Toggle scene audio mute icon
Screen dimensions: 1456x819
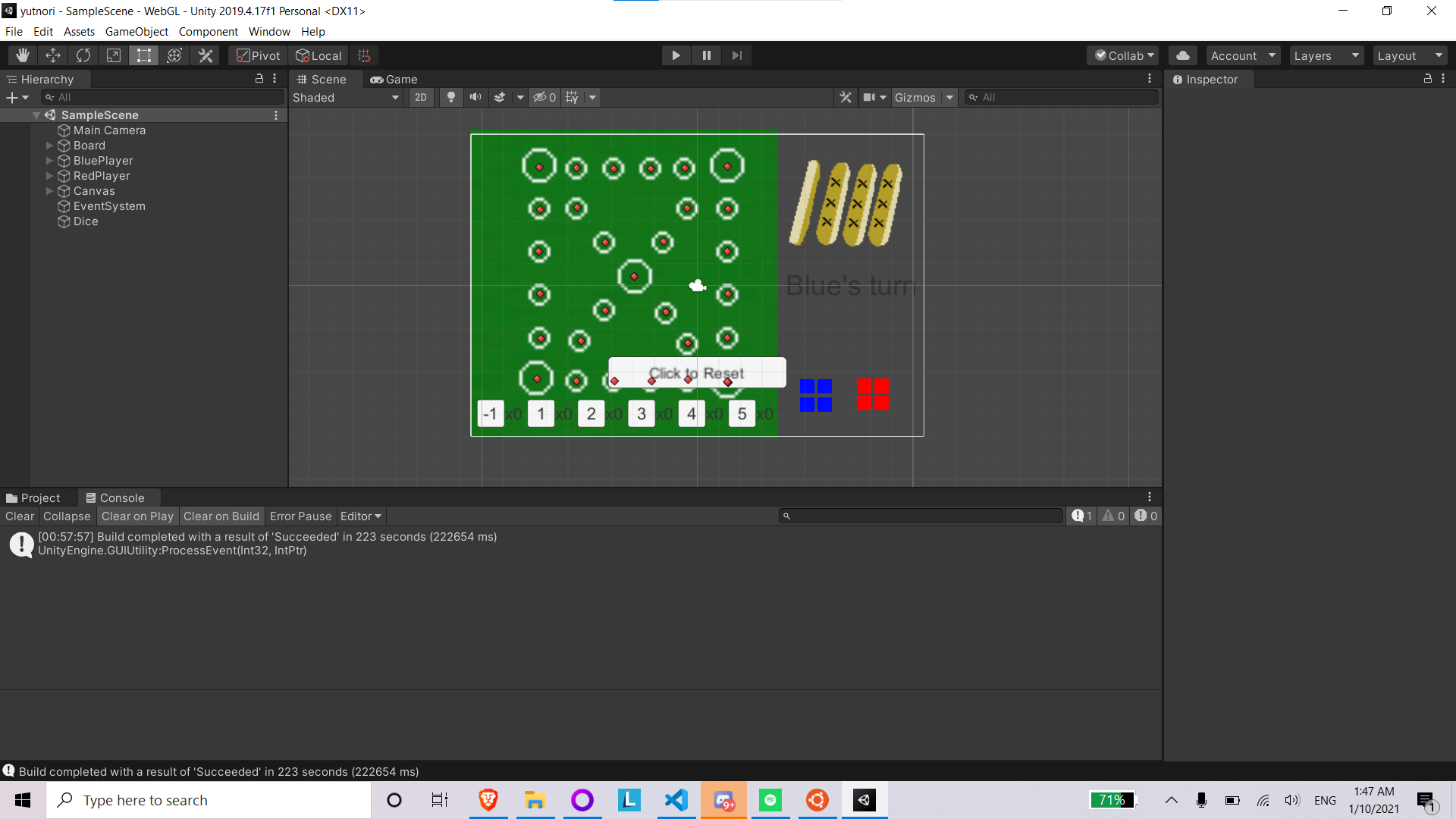tap(475, 97)
